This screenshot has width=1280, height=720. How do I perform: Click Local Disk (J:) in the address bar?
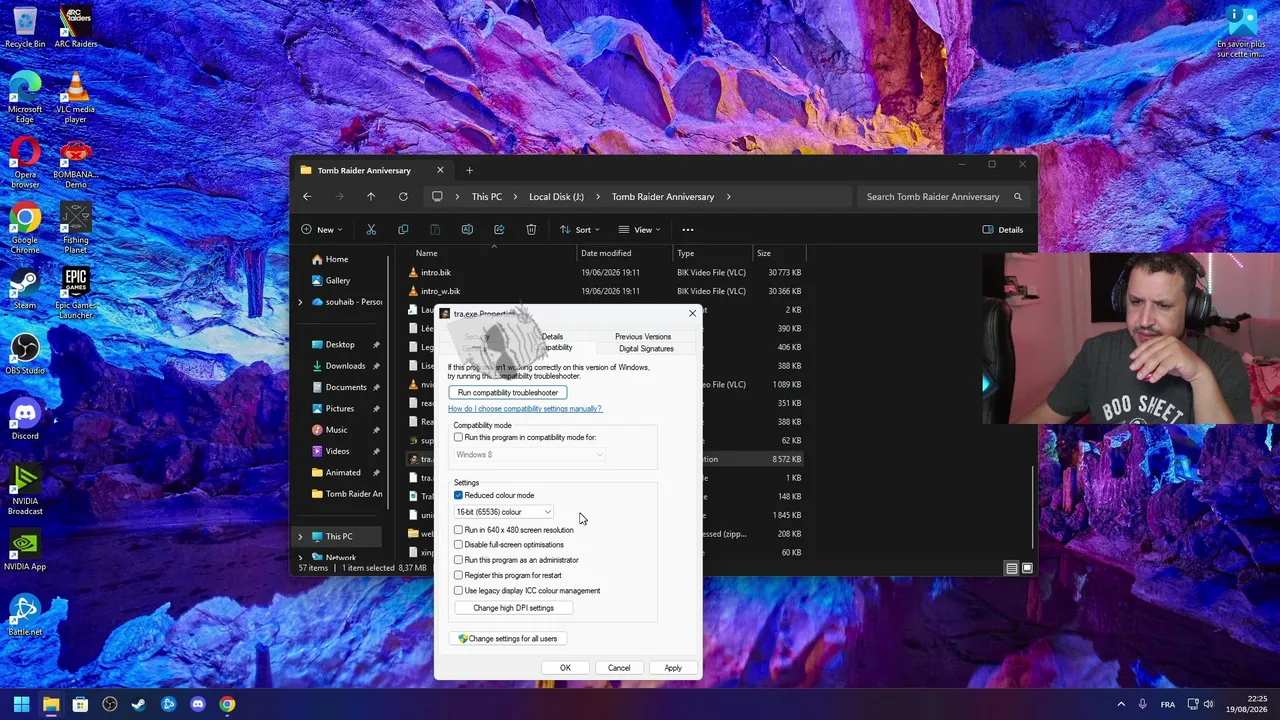point(556,197)
